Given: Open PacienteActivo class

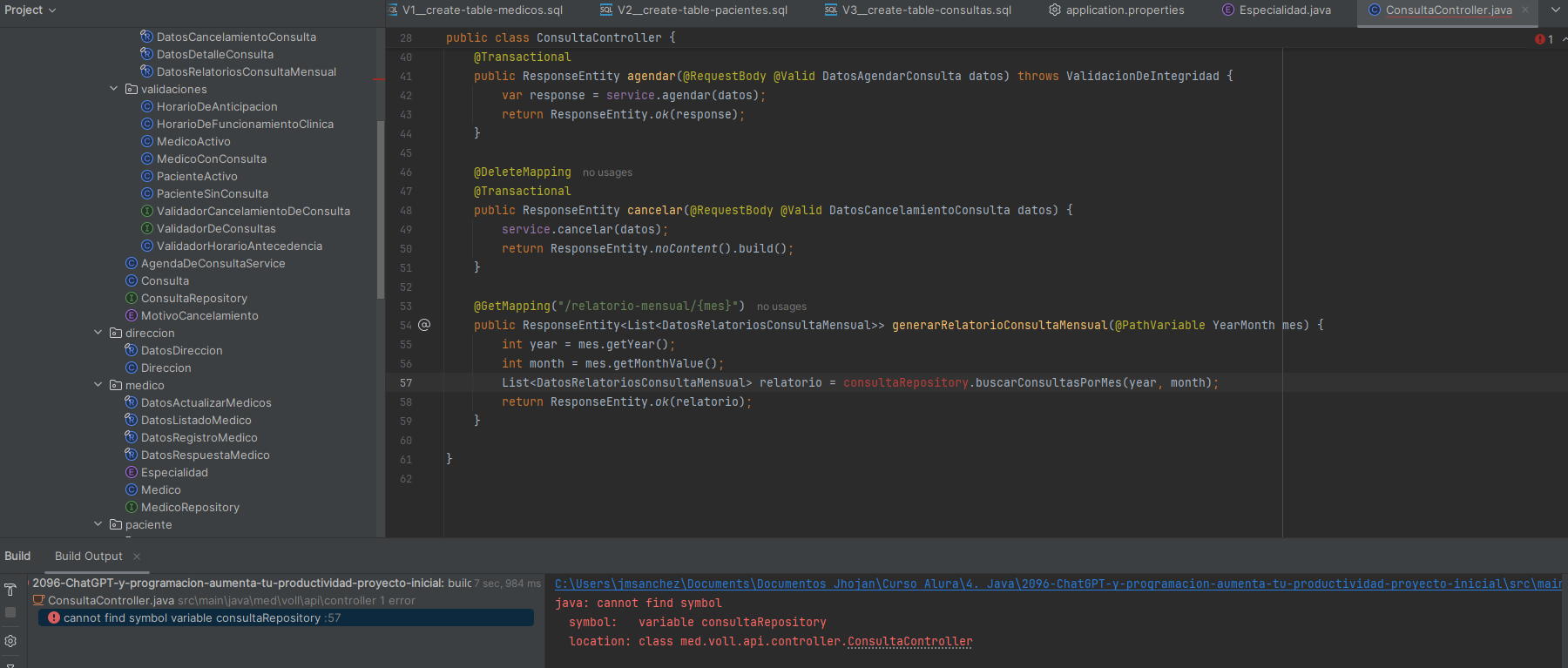Looking at the screenshot, I should (x=197, y=176).
